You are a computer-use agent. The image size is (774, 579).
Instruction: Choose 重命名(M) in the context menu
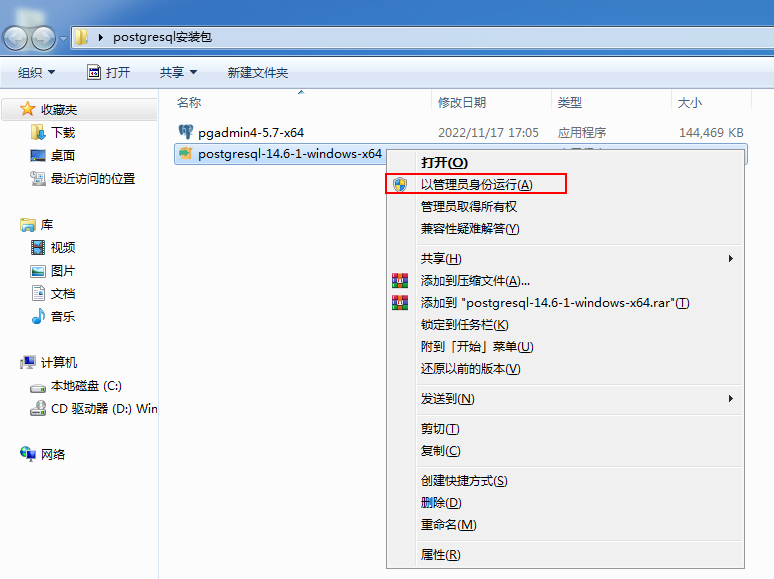pos(449,525)
